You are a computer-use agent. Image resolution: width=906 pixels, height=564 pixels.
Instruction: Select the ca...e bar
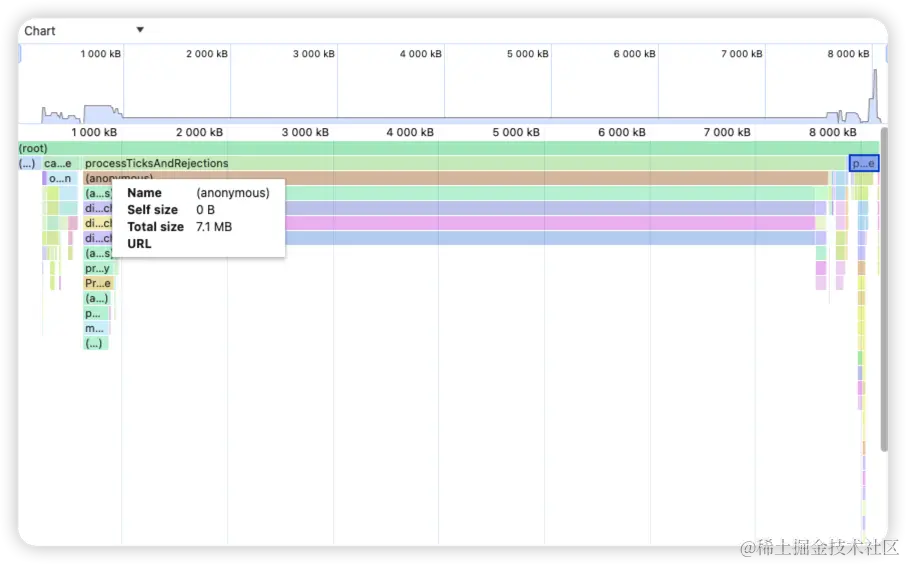pos(59,164)
